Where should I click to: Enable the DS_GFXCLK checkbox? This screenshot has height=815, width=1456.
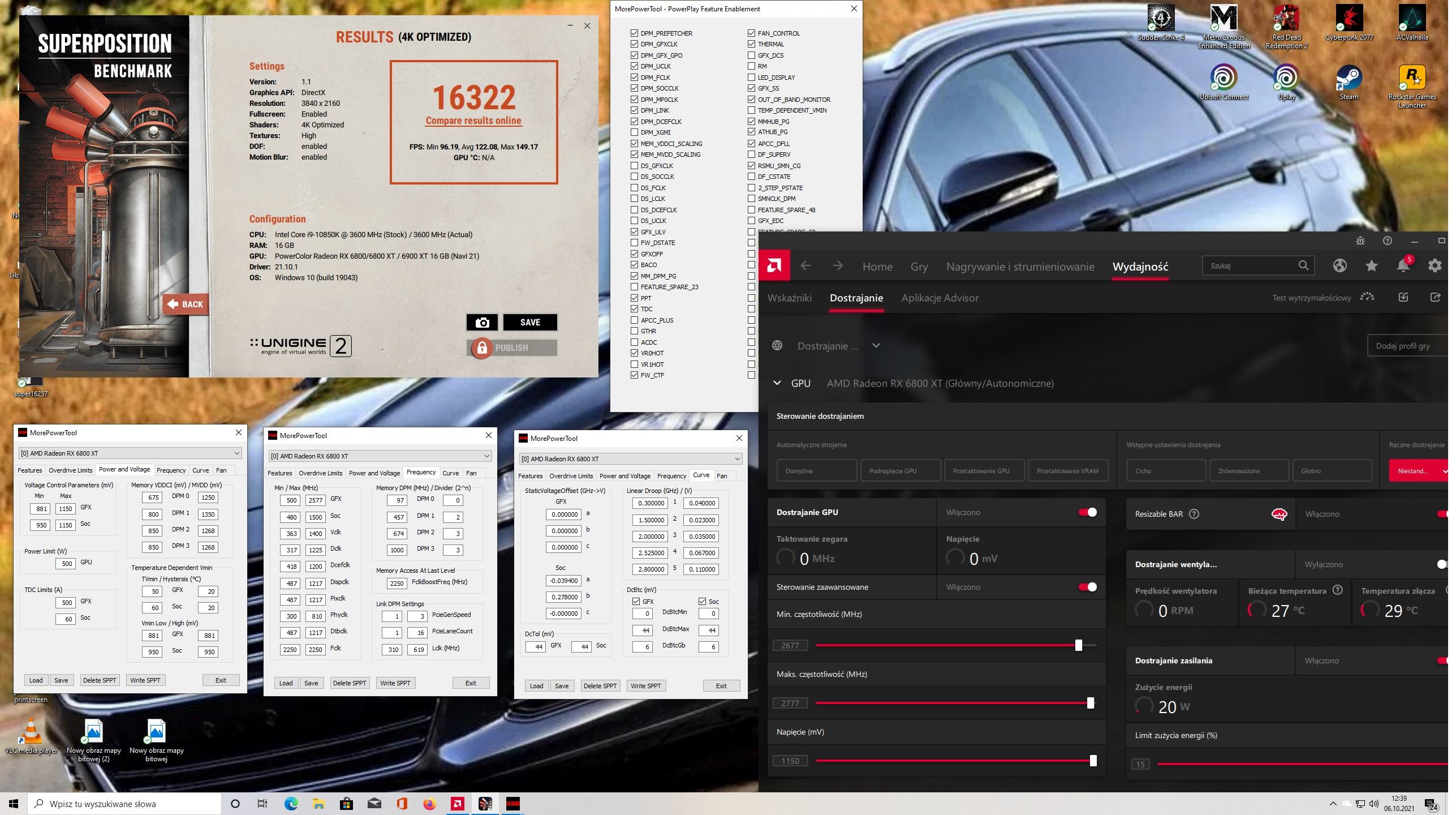tap(634, 166)
